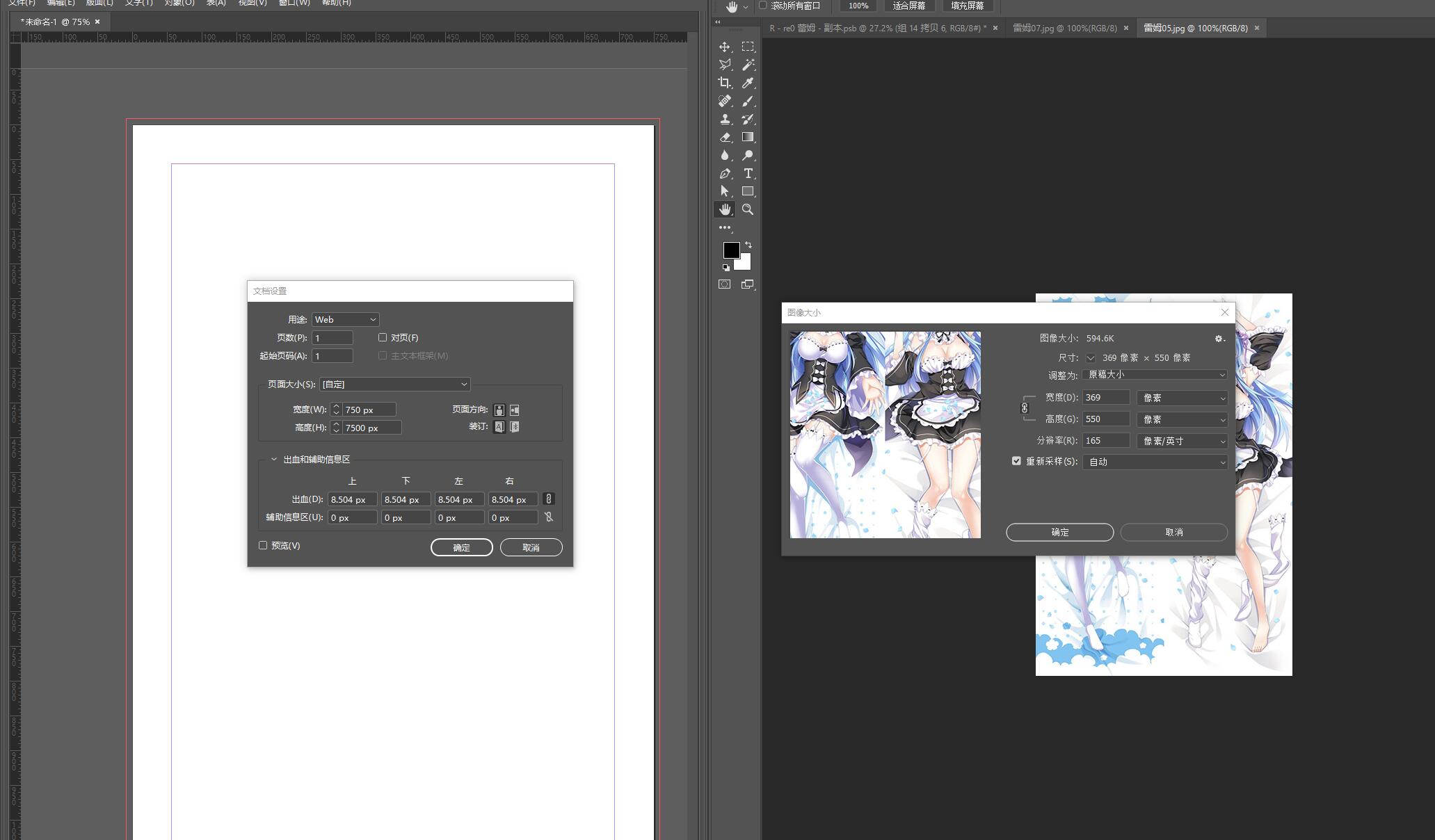Open the 用途 Web dropdown

point(345,319)
